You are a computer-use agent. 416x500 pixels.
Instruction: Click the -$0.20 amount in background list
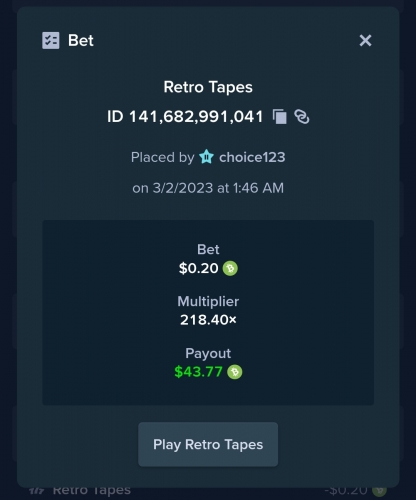click(x=346, y=490)
